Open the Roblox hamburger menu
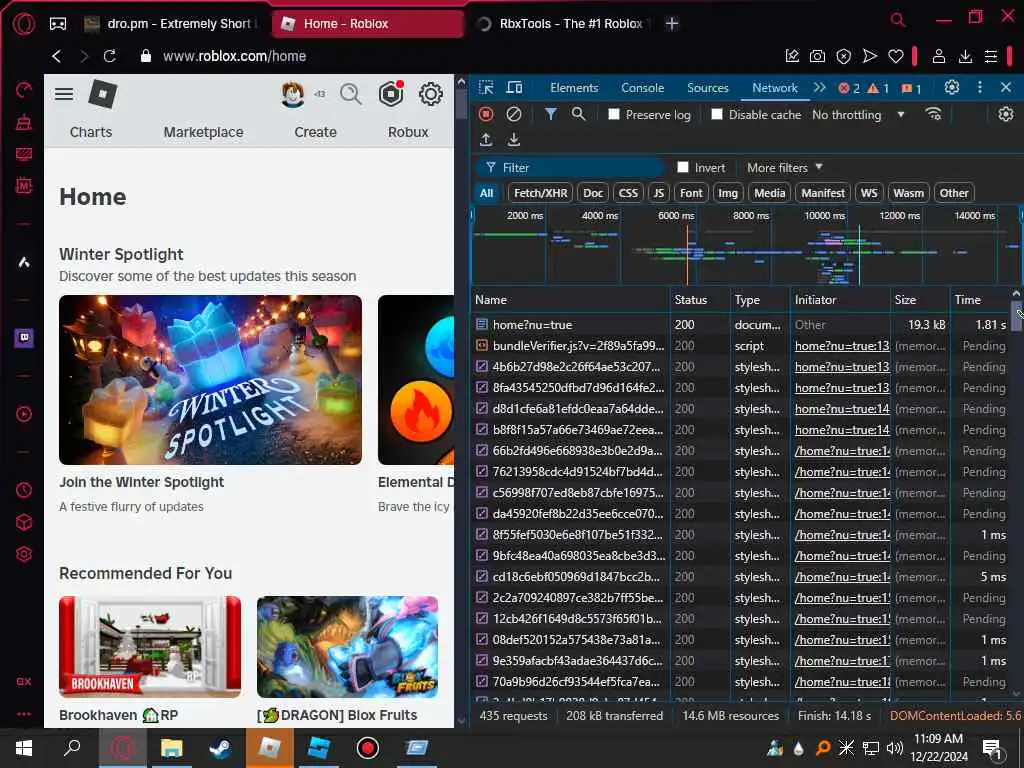Image resolution: width=1024 pixels, height=768 pixels. [x=64, y=94]
